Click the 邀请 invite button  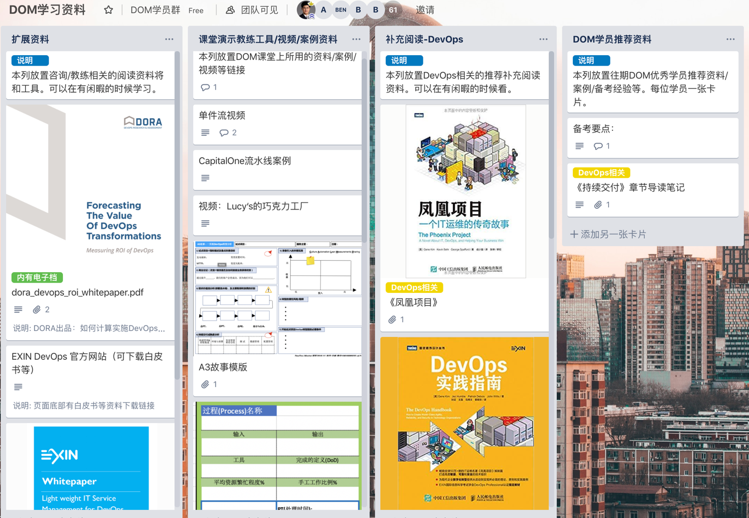coord(425,10)
